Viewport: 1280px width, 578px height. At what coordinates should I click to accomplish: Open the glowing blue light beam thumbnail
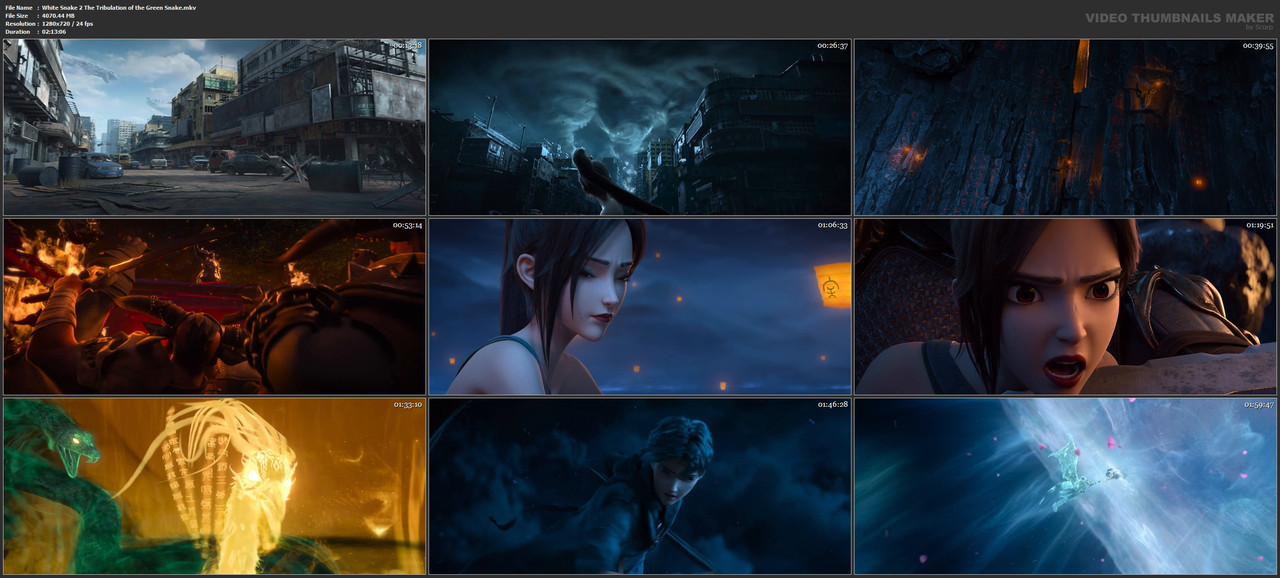pos(1065,486)
